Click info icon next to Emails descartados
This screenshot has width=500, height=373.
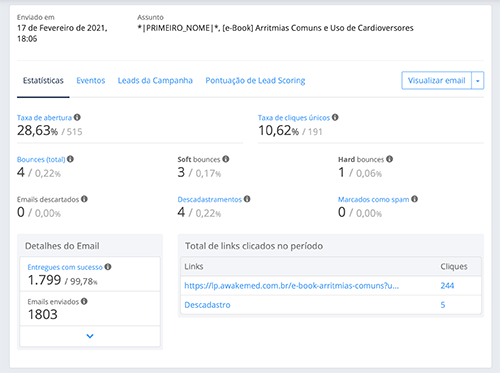pyautogui.click(x=84, y=199)
